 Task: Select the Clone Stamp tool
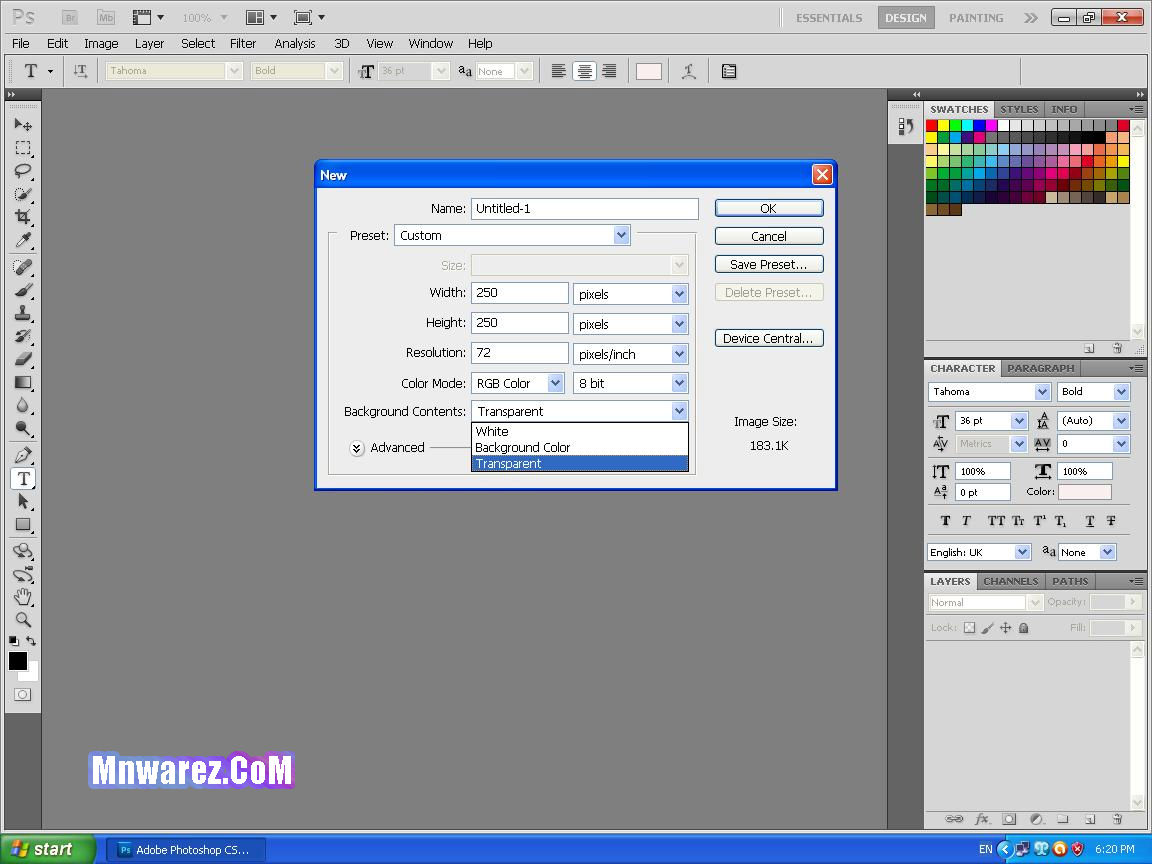click(23, 313)
